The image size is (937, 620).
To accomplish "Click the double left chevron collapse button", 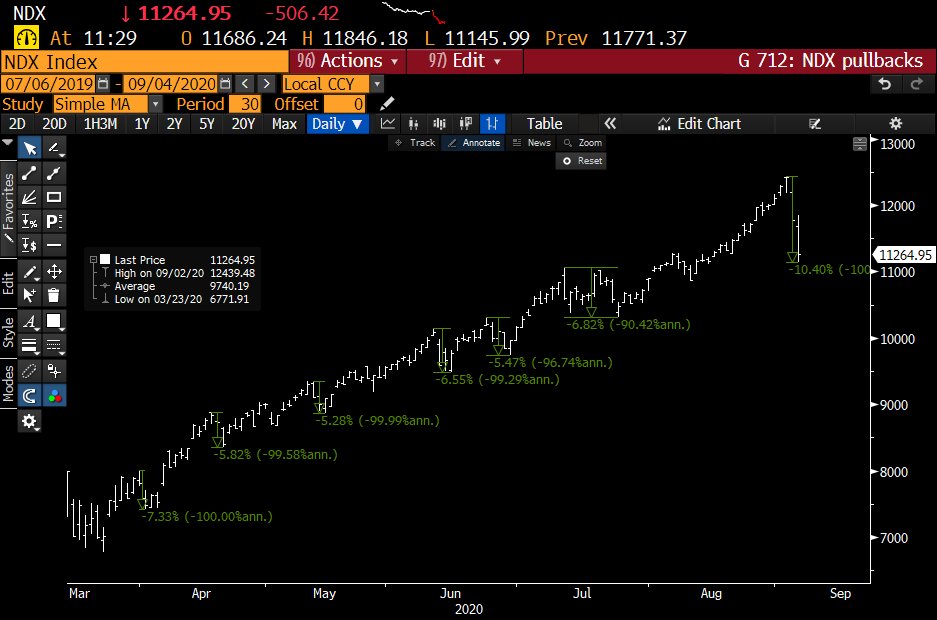I will point(610,124).
